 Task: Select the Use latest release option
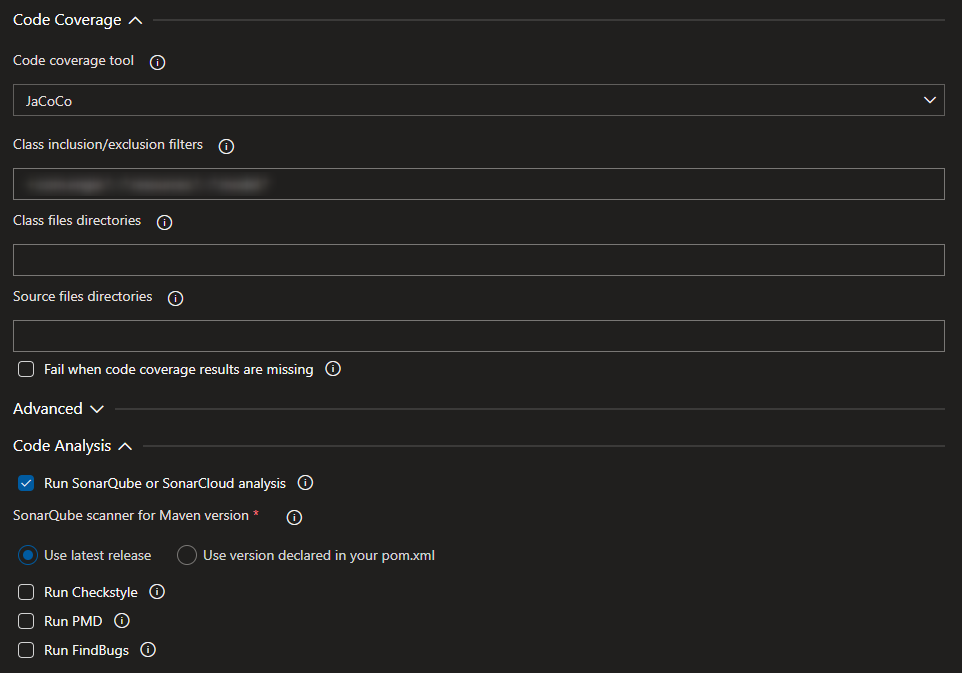[x=29, y=555]
